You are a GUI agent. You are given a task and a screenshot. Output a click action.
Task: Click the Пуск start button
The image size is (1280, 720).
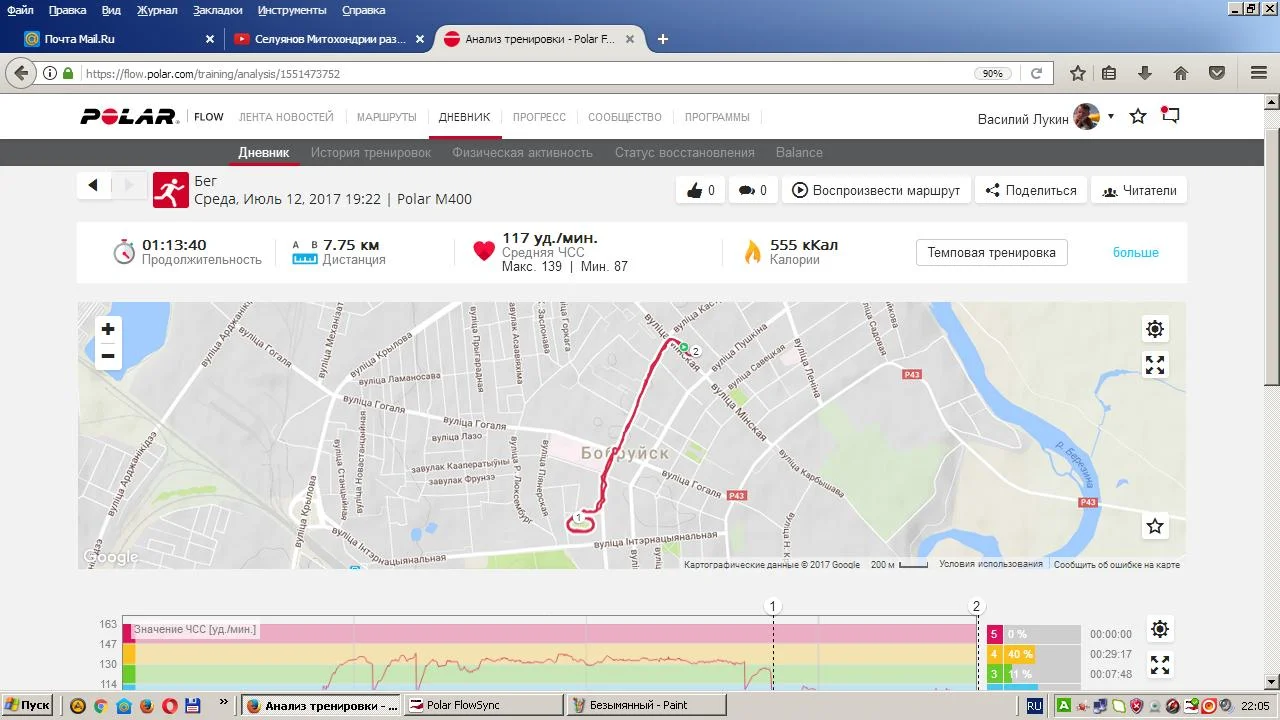(x=27, y=705)
